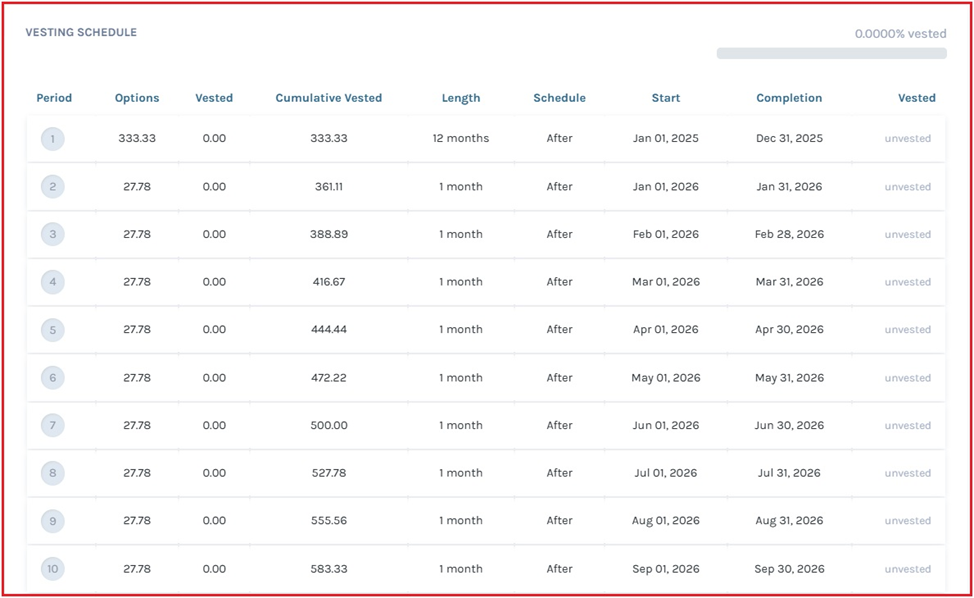Toggle vesting status on the Sep 30, 2026 row

(907, 568)
